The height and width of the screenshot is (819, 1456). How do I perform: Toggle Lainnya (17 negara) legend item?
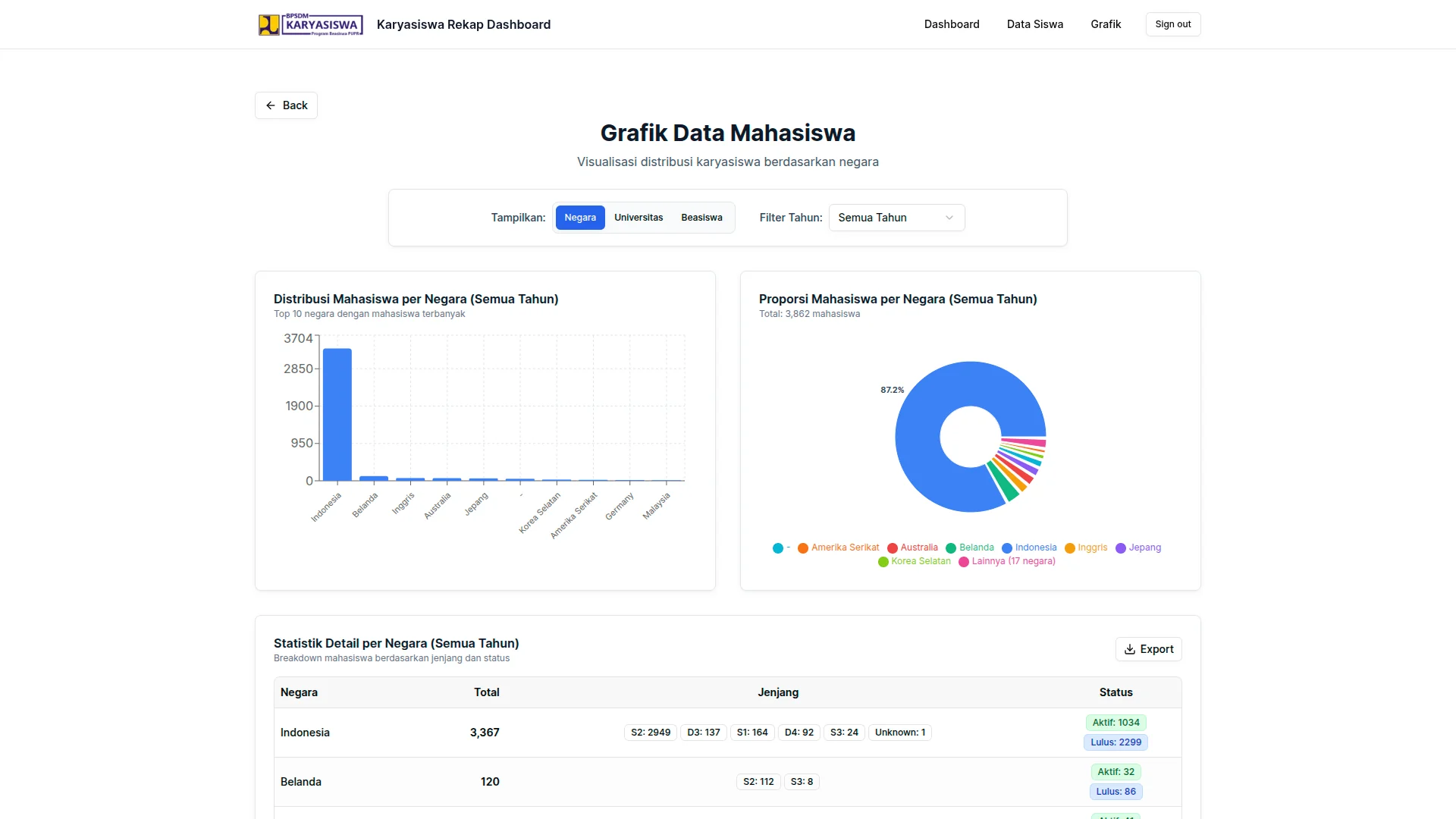1007,561
